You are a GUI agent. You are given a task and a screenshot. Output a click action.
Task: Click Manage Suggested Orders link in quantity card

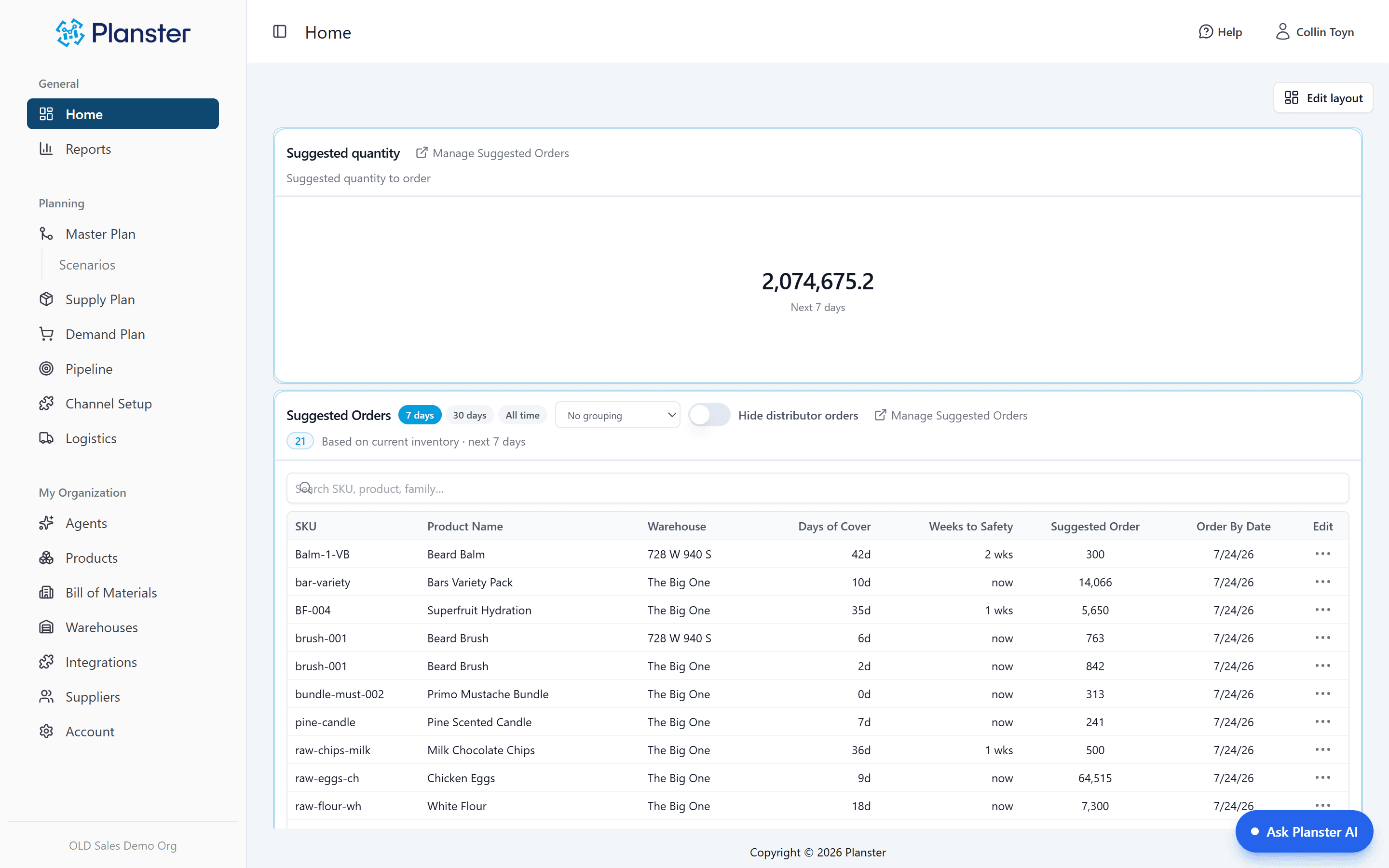(x=492, y=153)
